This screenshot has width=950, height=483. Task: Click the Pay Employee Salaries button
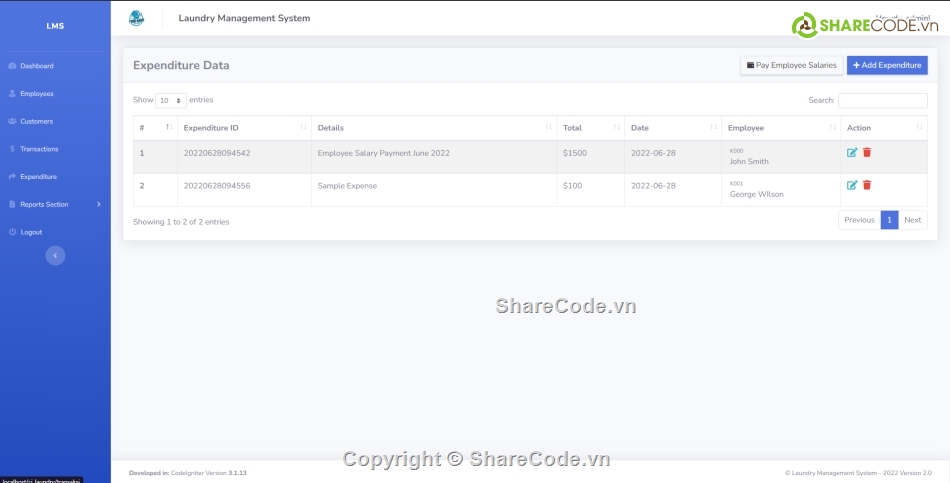[x=790, y=65]
